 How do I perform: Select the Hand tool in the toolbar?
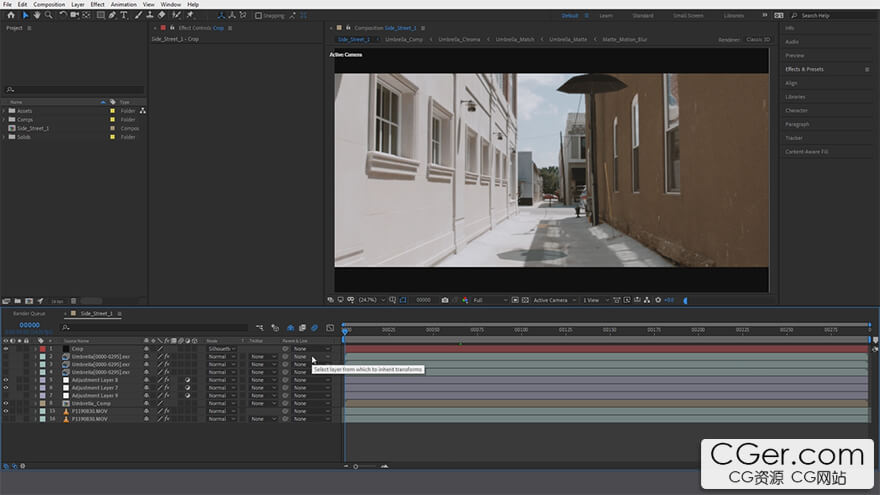[37, 15]
